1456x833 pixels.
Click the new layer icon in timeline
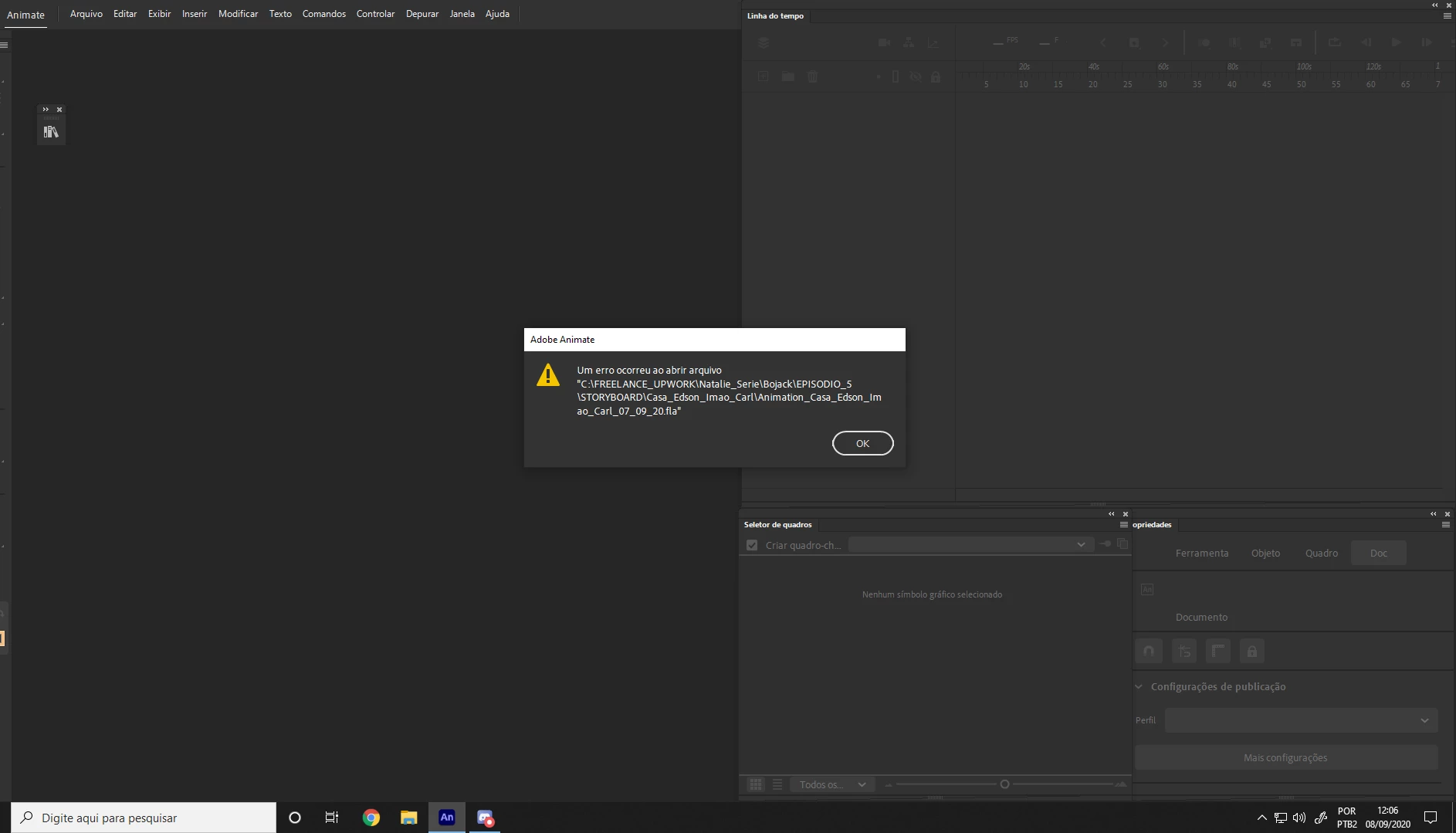coord(763,76)
